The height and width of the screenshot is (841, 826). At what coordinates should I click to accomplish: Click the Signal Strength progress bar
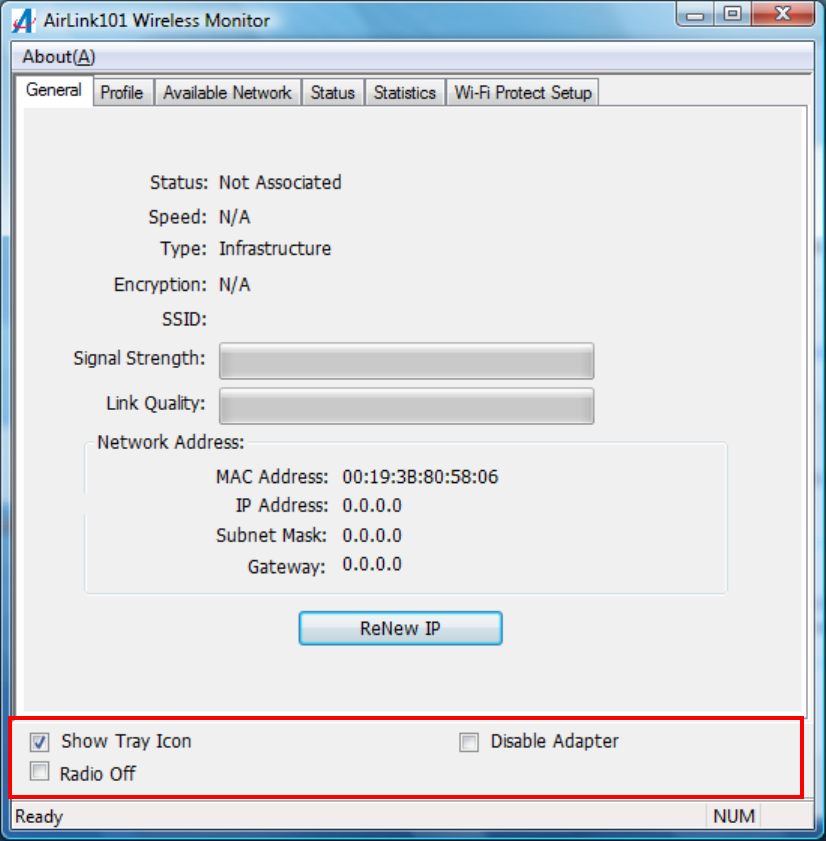point(407,361)
